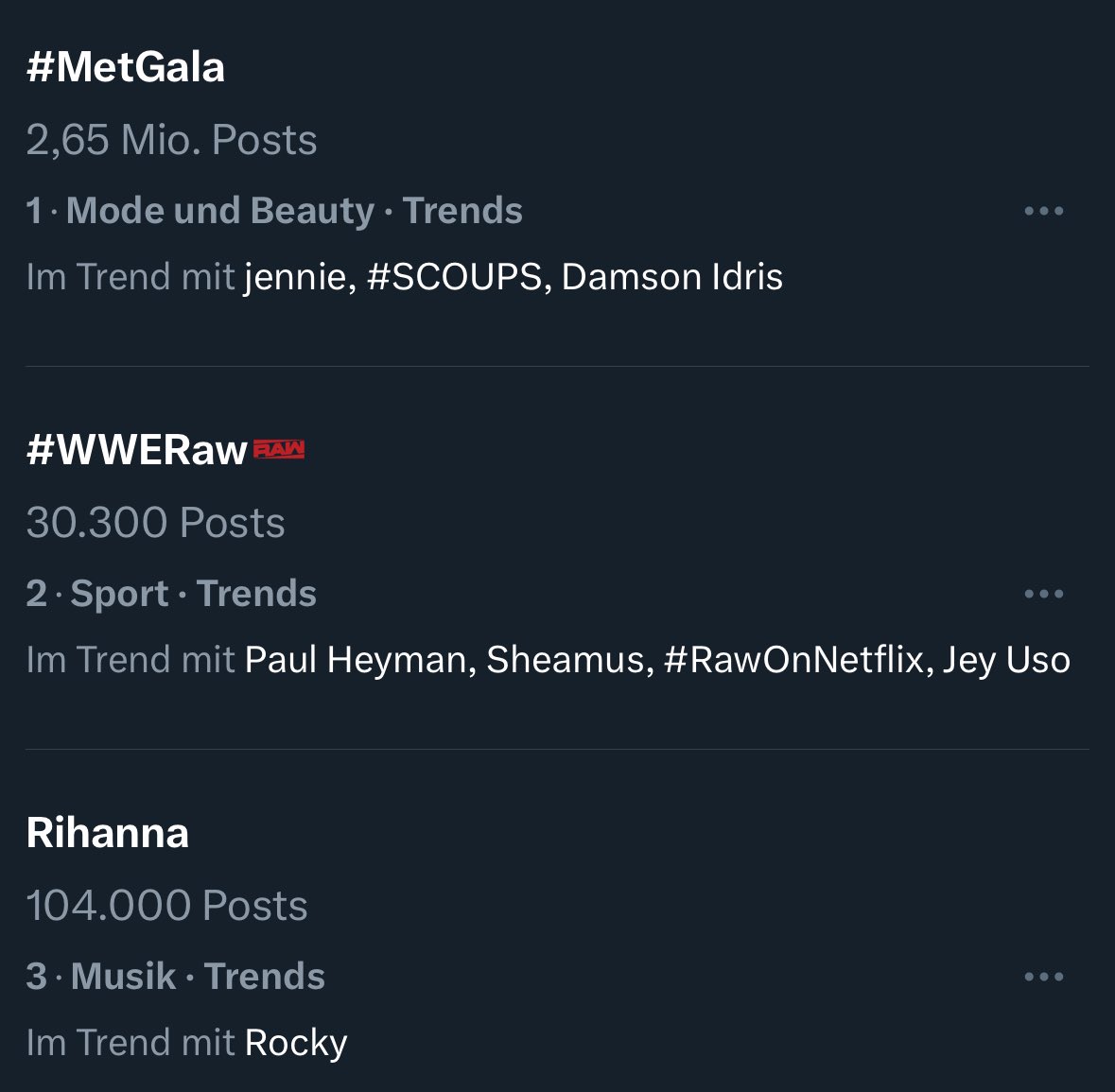Screen dimensions: 1115x1092
Task: Open the #MetGala trending hashtag
Action: tap(126, 68)
